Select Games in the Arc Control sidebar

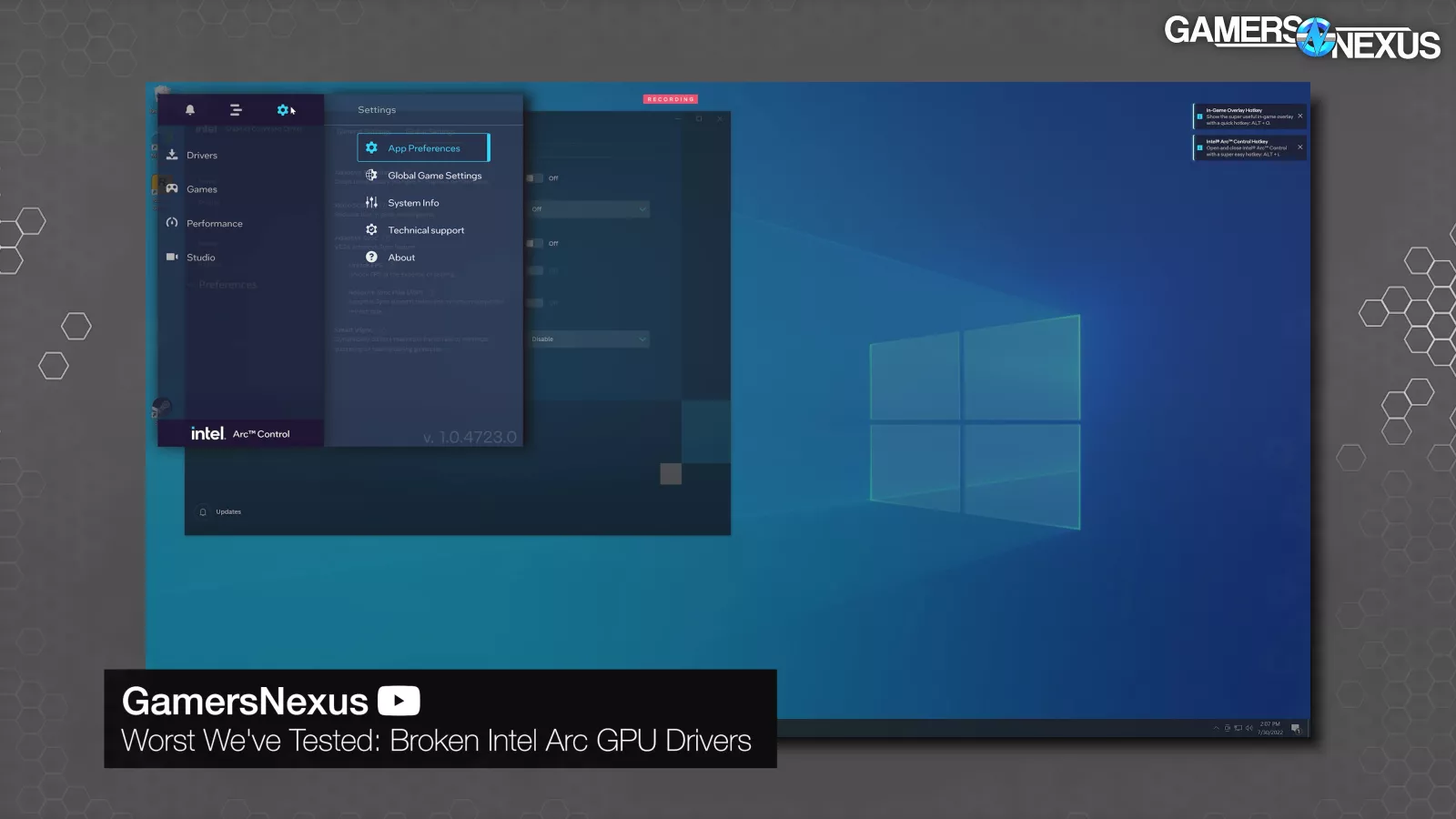[x=201, y=189]
